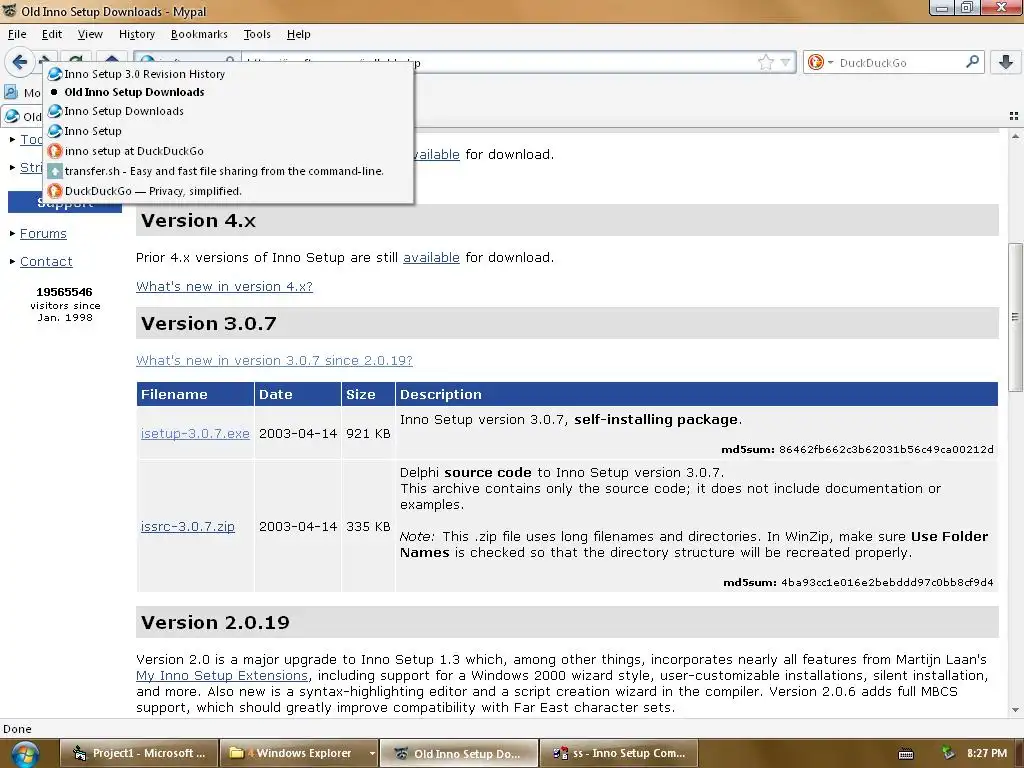1024x768 pixels.
Task: Download isetup-3.0.7.exe
Action: click(x=195, y=433)
